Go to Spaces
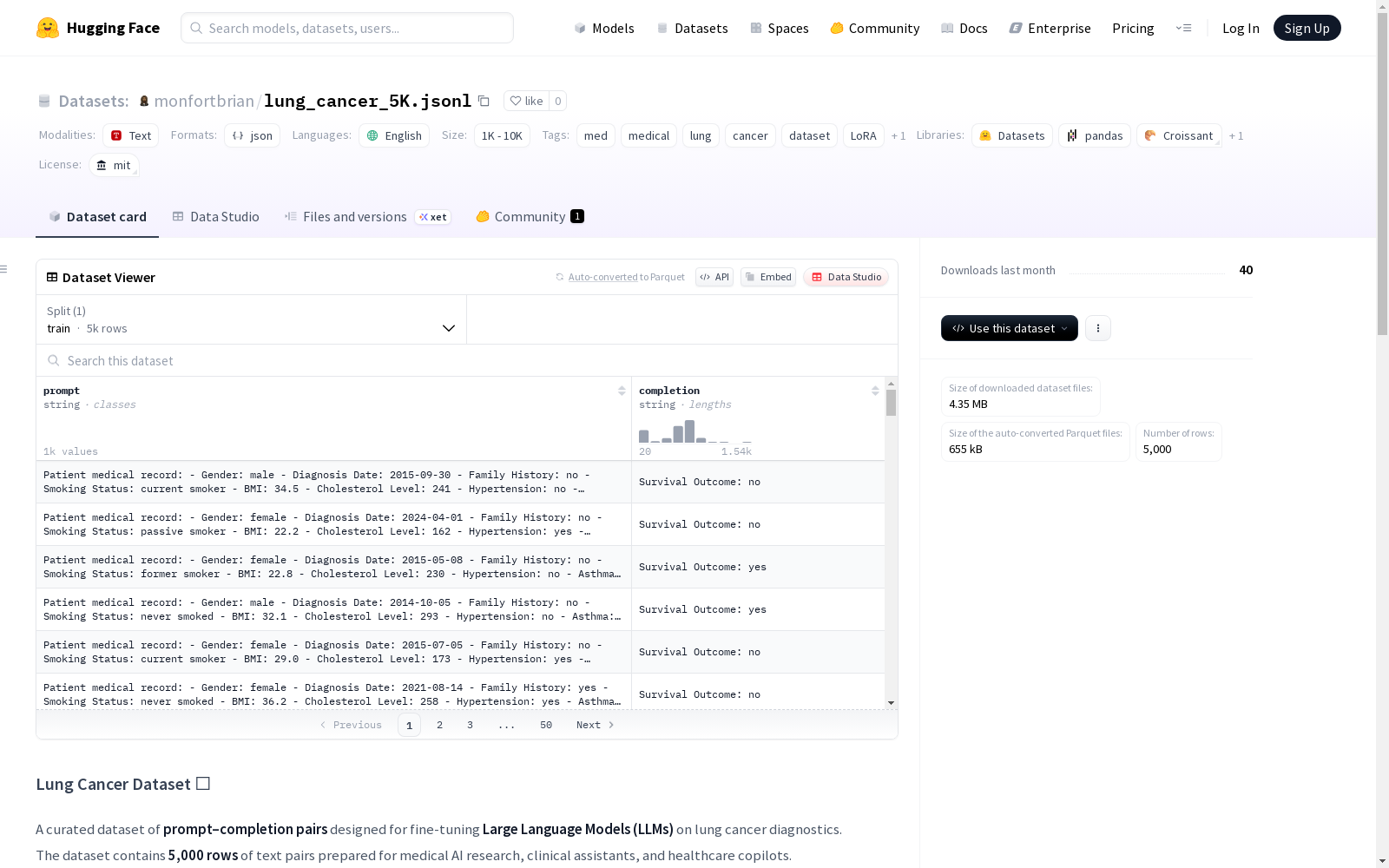The height and width of the screenshot is (868, 1389). (780, 28)
